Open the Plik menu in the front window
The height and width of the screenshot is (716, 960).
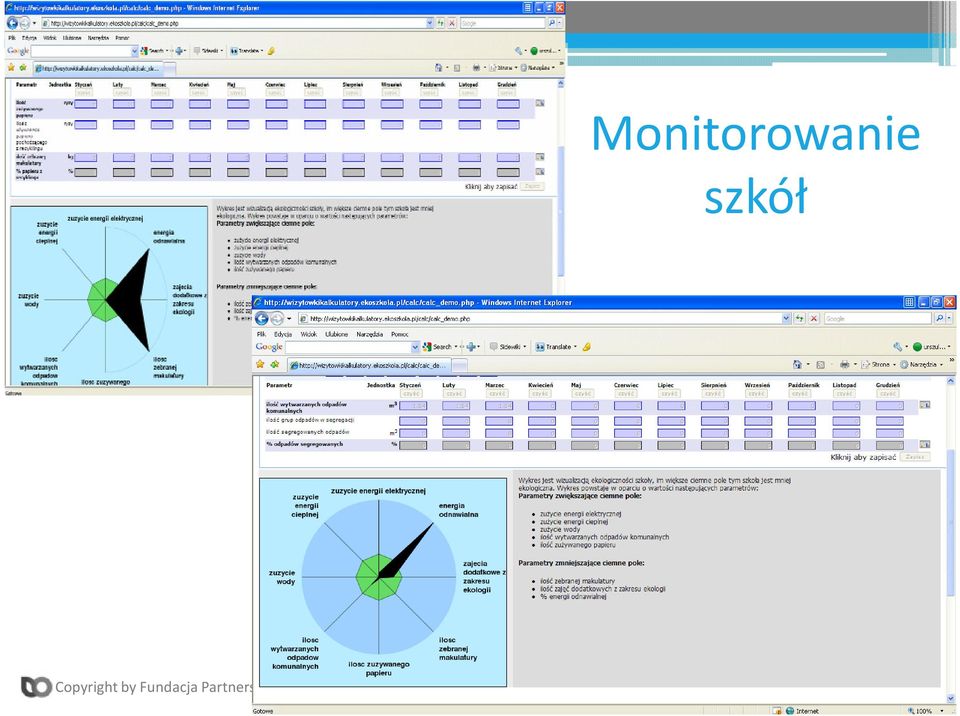(x=261, y=334)
